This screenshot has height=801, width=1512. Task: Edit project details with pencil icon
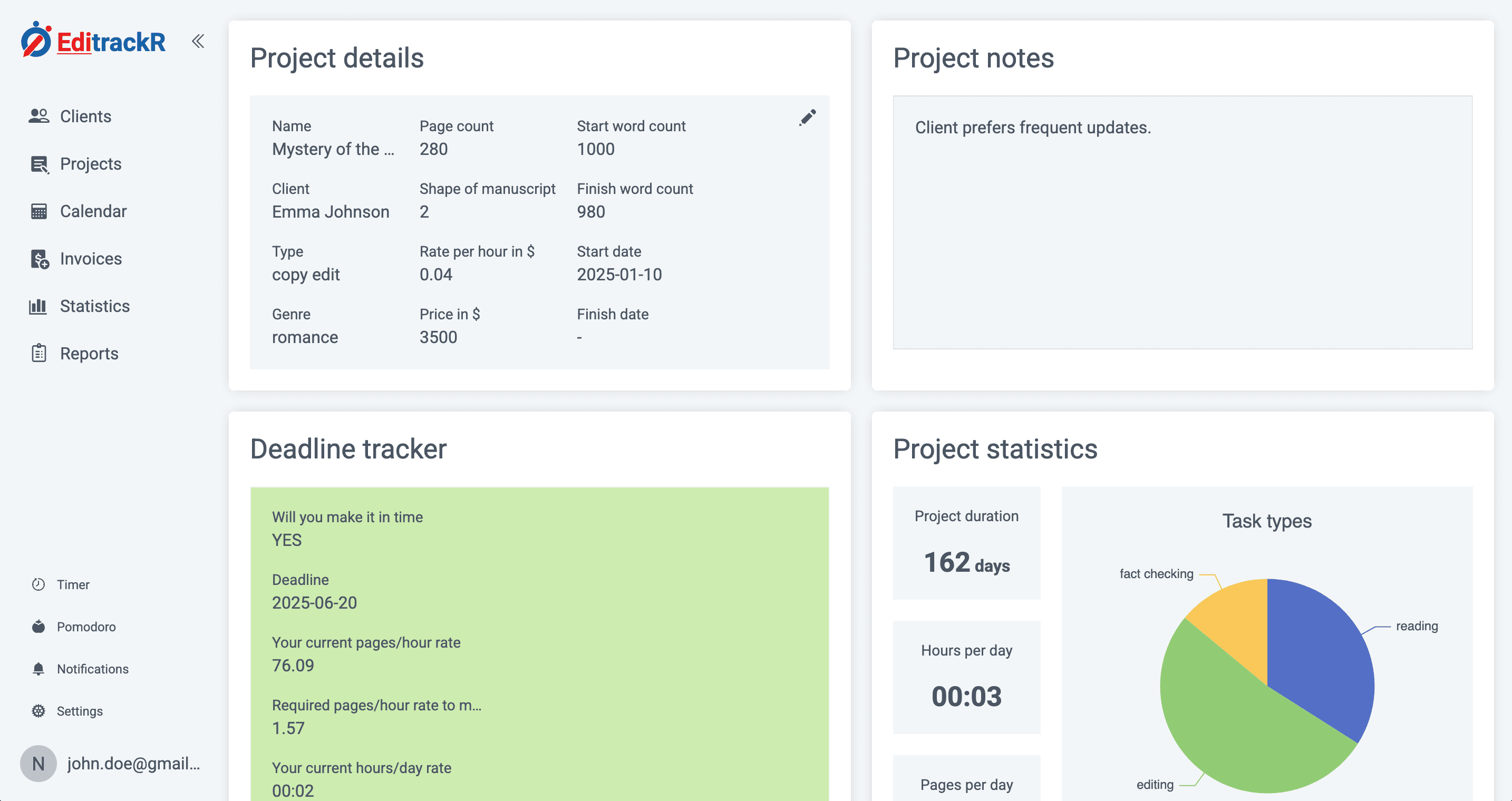coord(807,118)
